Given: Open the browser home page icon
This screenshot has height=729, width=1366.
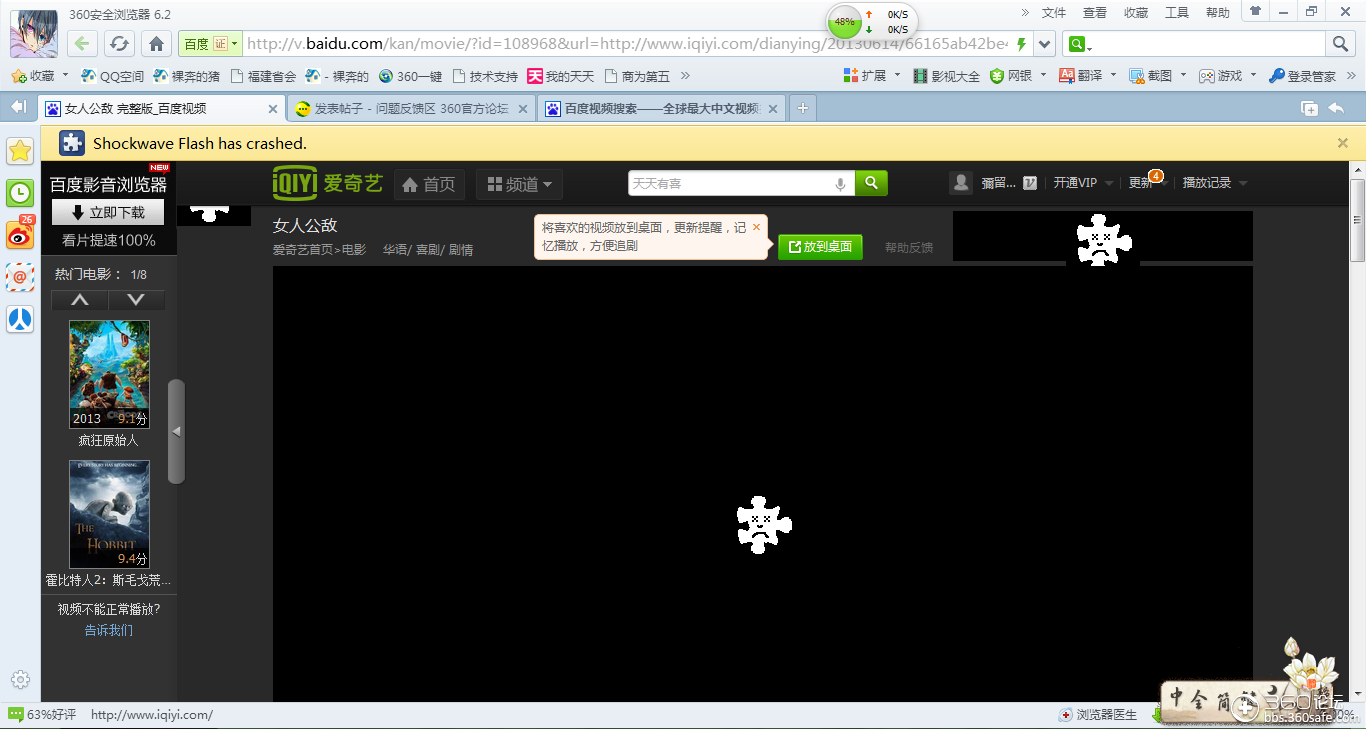Looking at the screenshot, I should tap(156, 44).
